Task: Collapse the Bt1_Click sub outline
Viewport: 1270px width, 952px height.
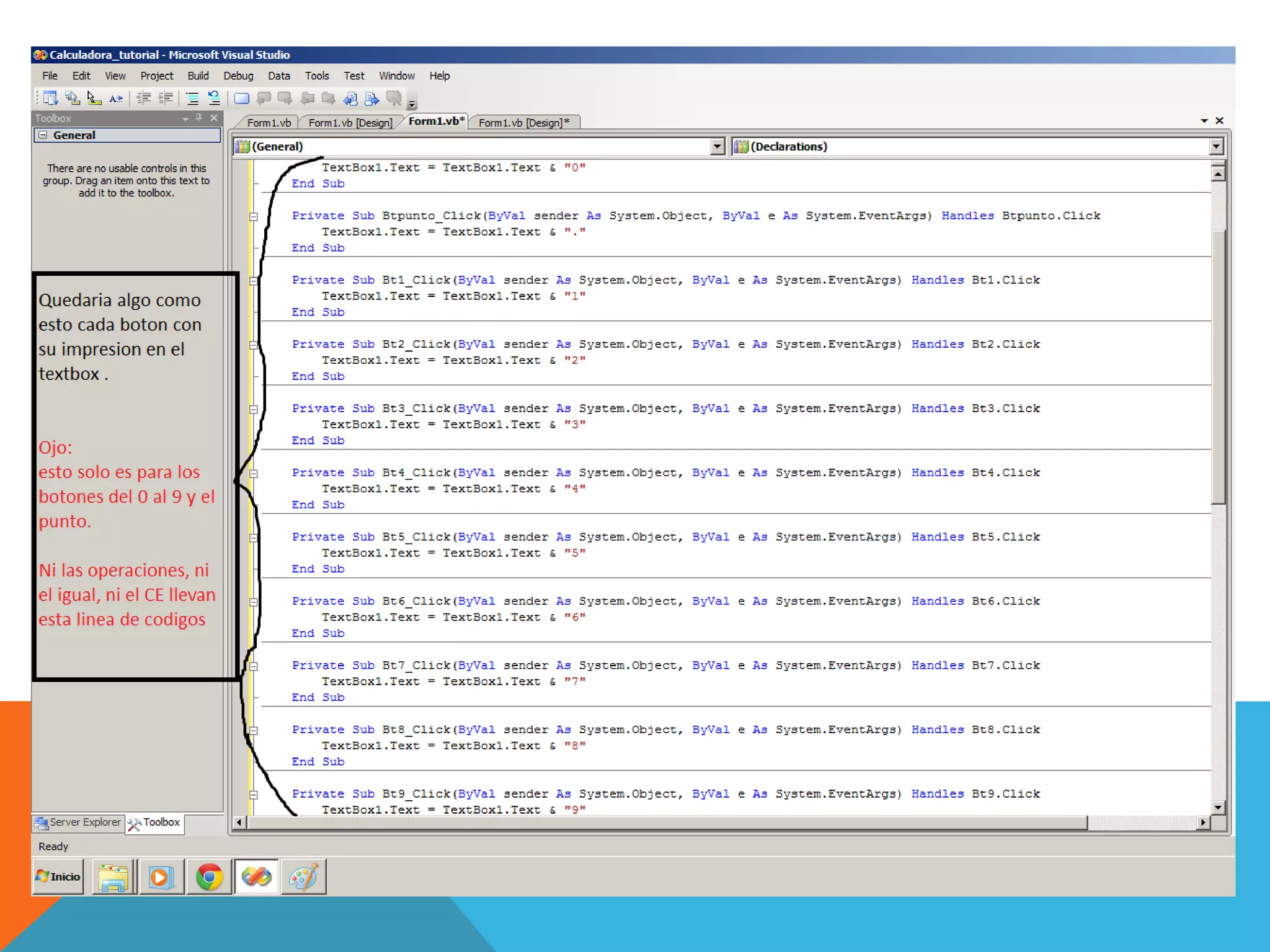Action: click(254, 281)
